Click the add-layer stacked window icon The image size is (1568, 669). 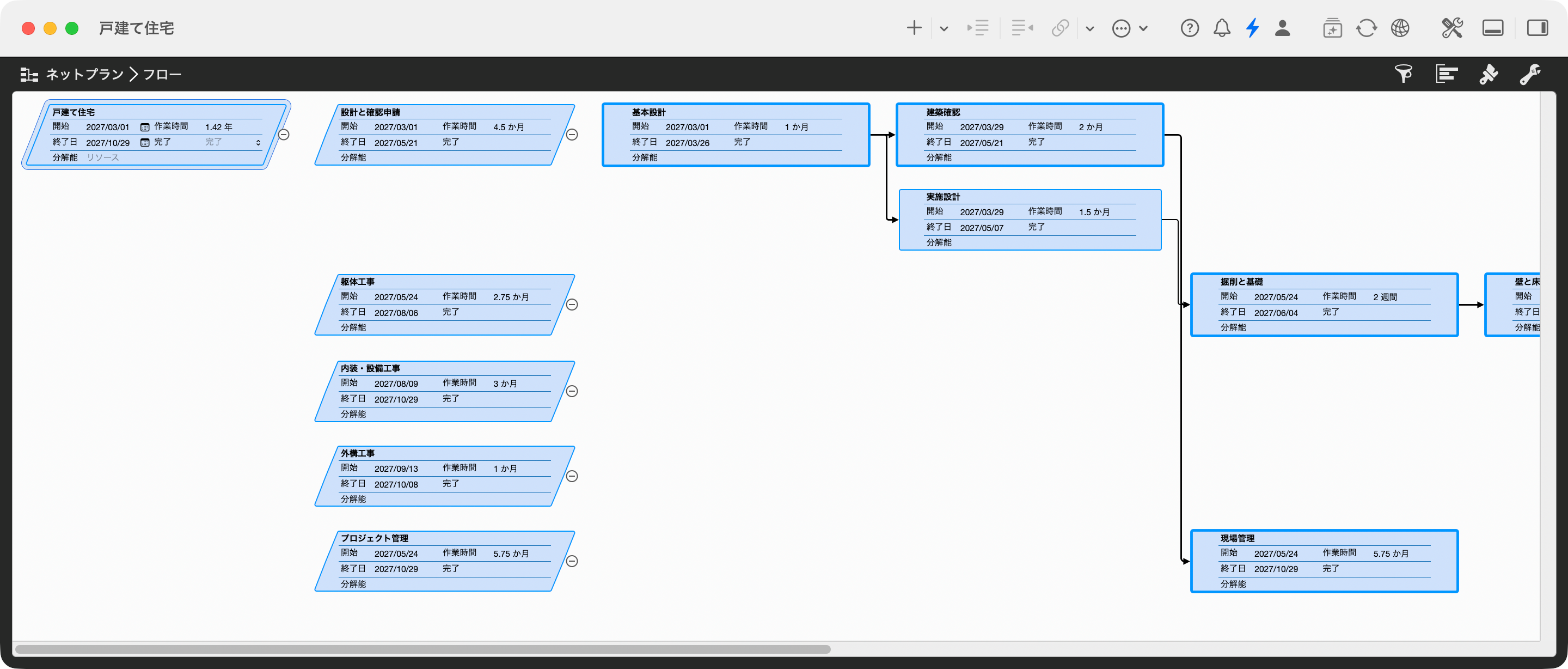pos(1332,28)
